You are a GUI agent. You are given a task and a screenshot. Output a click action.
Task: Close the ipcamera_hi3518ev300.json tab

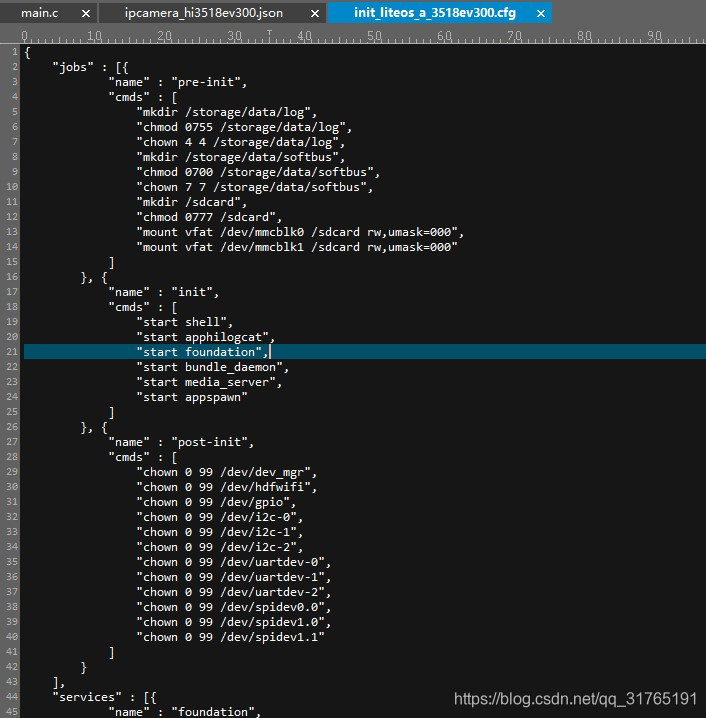point(315,14)
